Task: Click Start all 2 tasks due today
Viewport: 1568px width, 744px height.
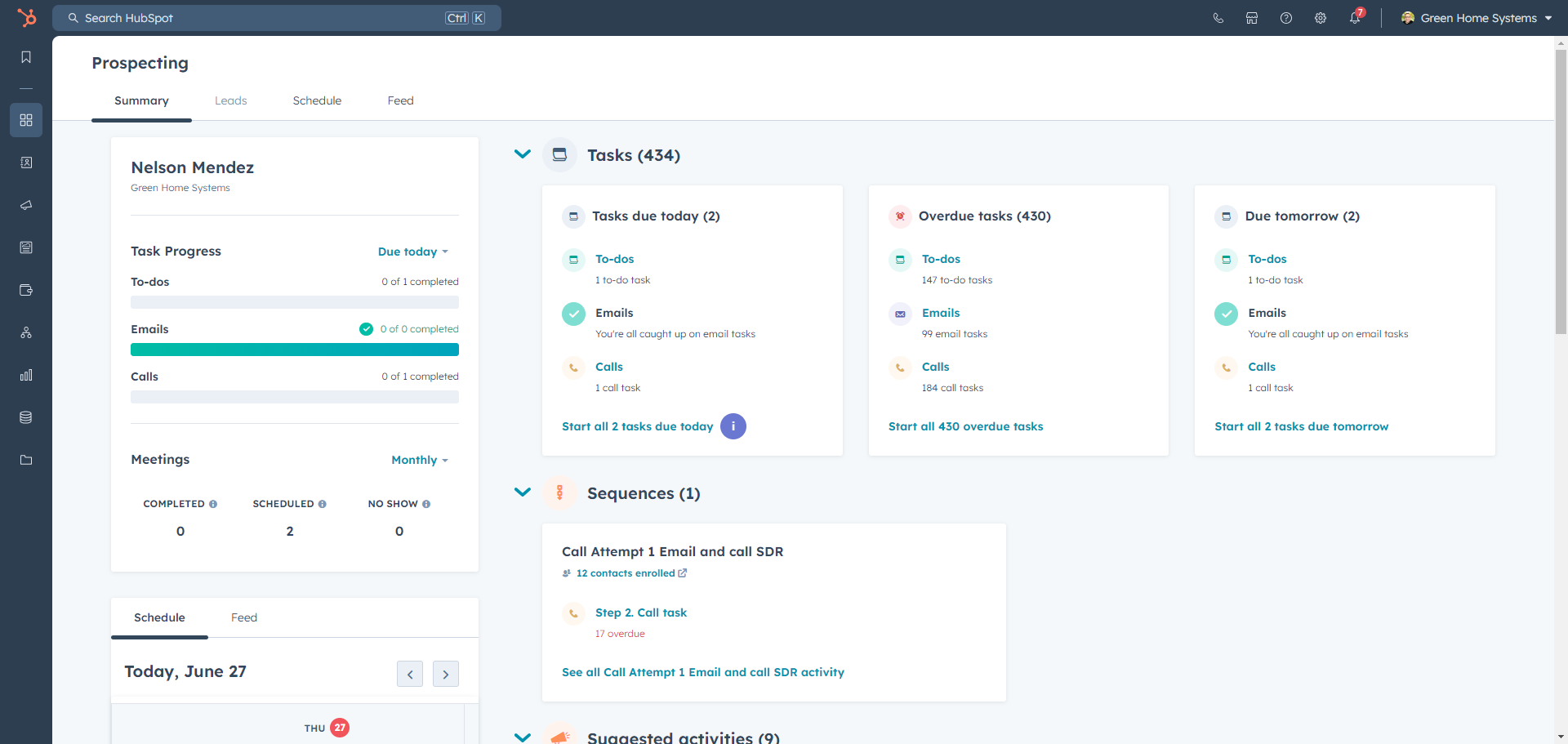Action: point(638,426)
